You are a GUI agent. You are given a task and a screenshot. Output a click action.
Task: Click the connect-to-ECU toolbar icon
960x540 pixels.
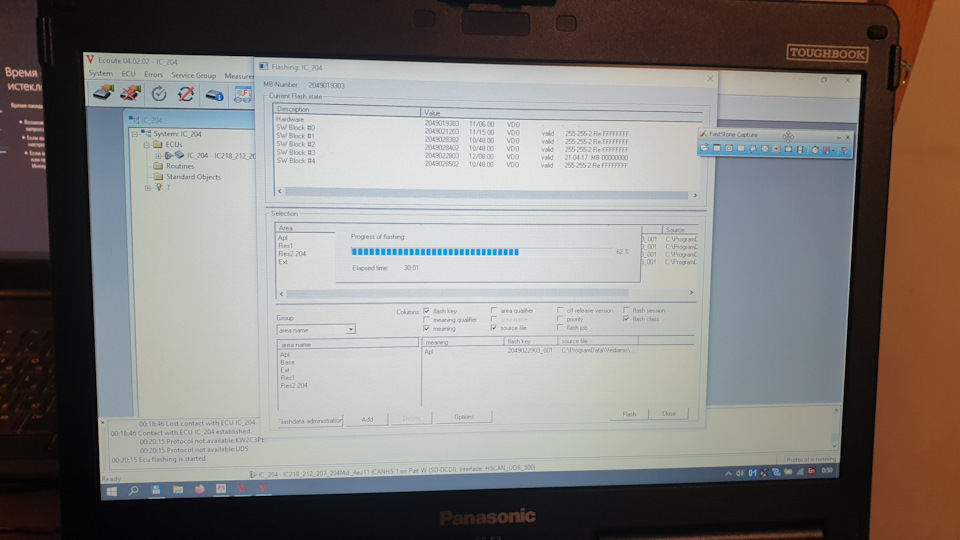103,93
